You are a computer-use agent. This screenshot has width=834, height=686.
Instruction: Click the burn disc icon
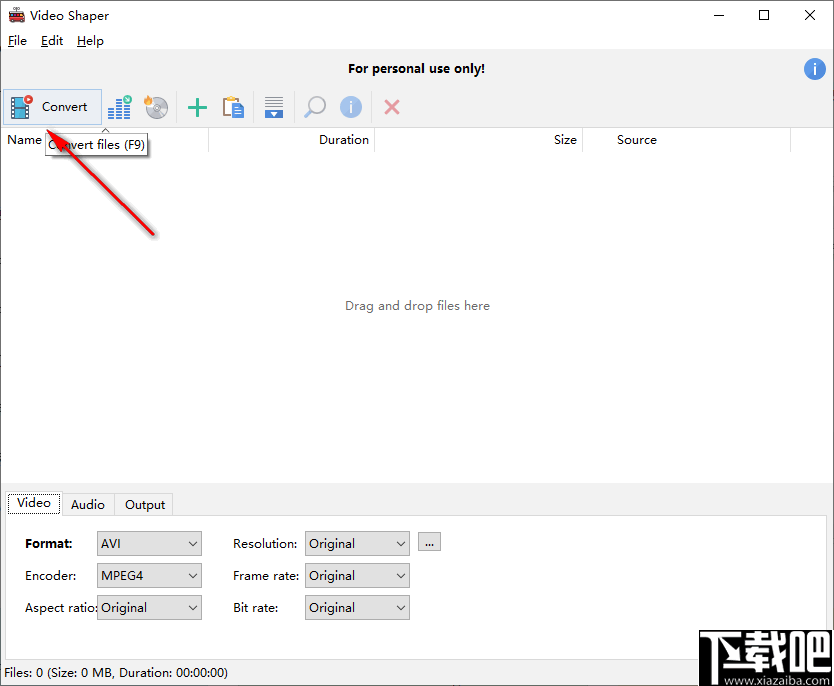156,107
